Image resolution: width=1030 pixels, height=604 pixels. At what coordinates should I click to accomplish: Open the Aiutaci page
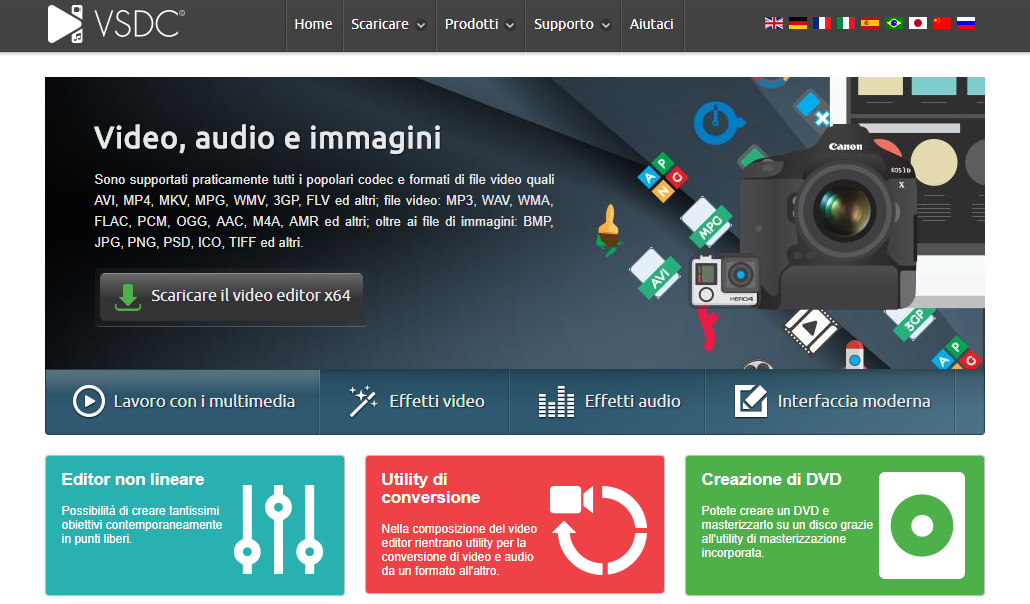652,24
